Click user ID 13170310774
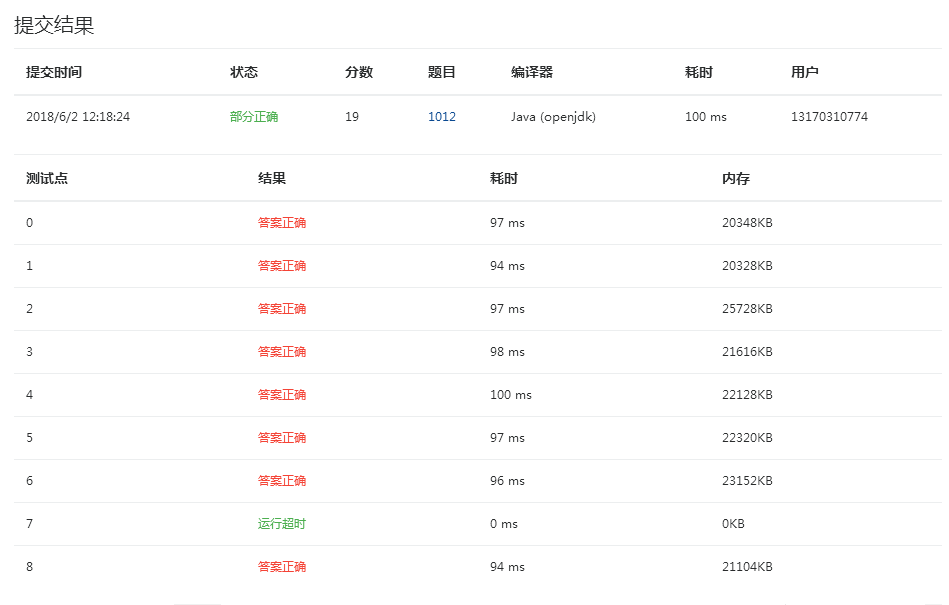This screenshot has height=605, width=949. click(x=829, y=117)
